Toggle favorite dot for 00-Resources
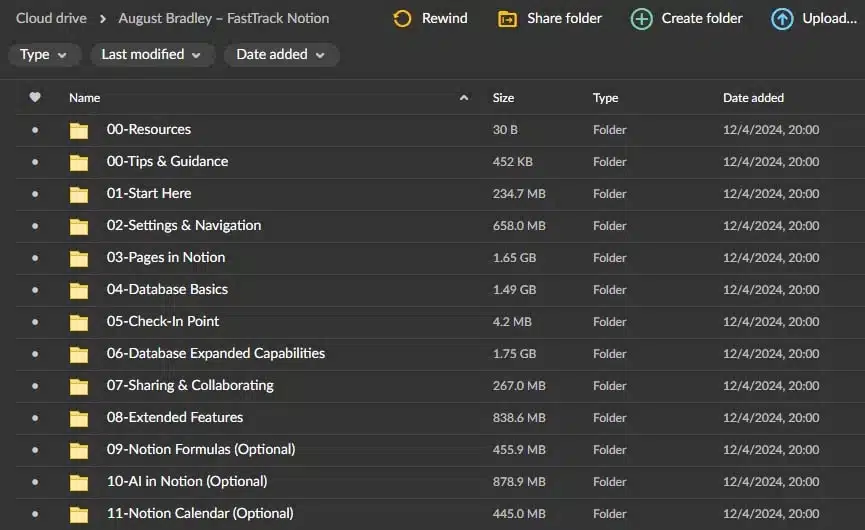865x530 pixels. 35,130
